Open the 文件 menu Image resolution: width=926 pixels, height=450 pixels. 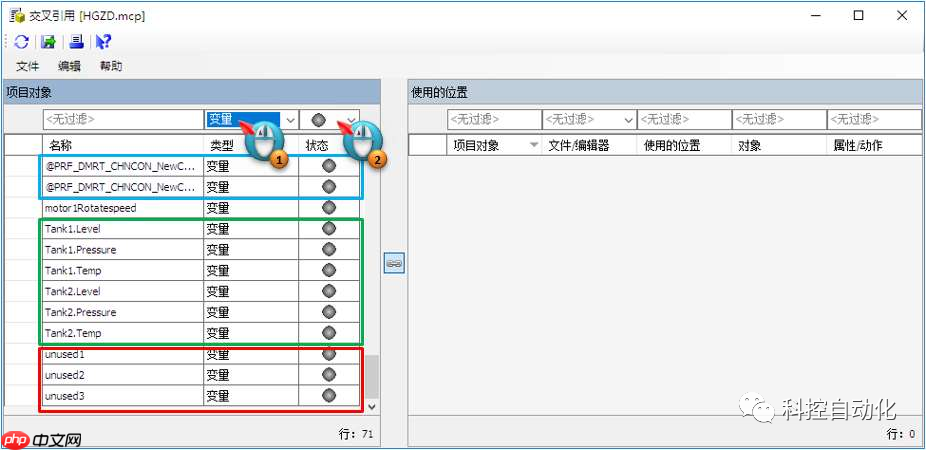(x=27, y=66)
